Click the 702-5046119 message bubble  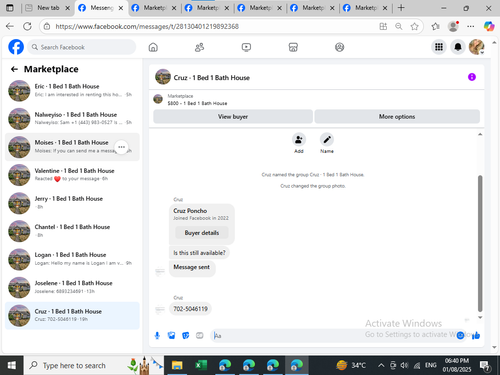pyautogui.click(x=190, y=309)
